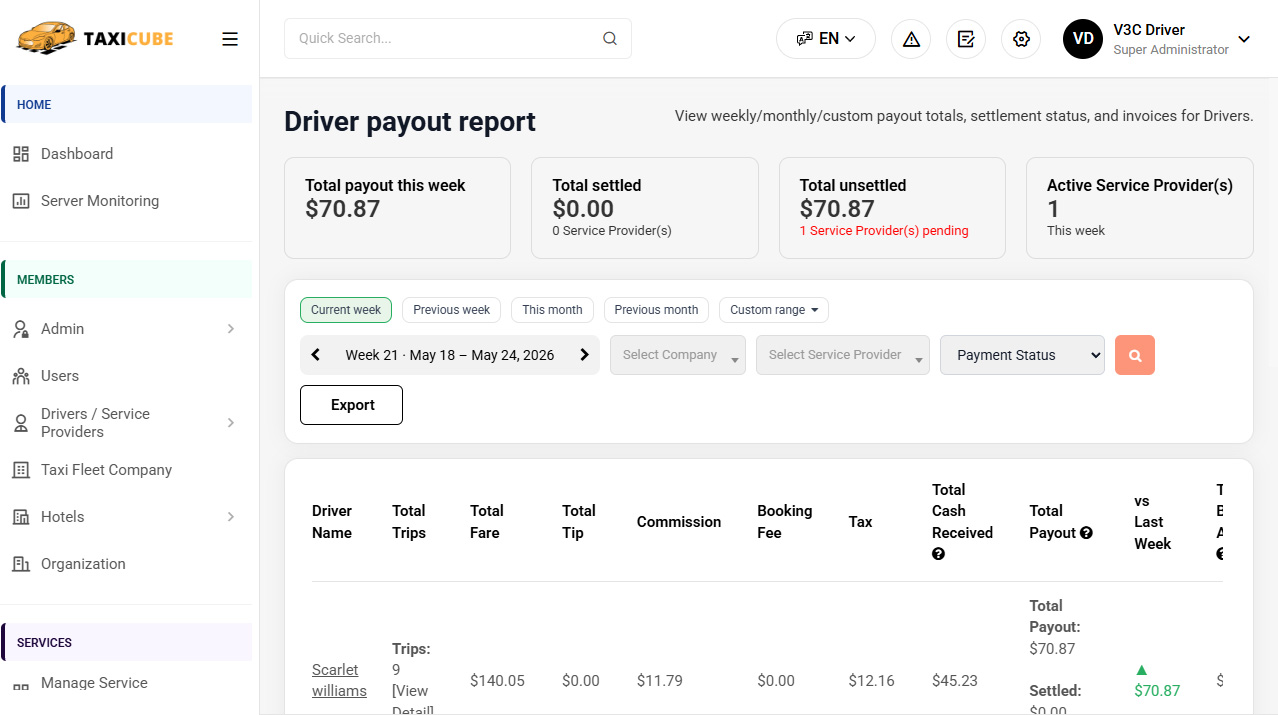The image size is (1278, 715).
Task: Open the Select Company dropdown
Action: (x=678, y=355)
